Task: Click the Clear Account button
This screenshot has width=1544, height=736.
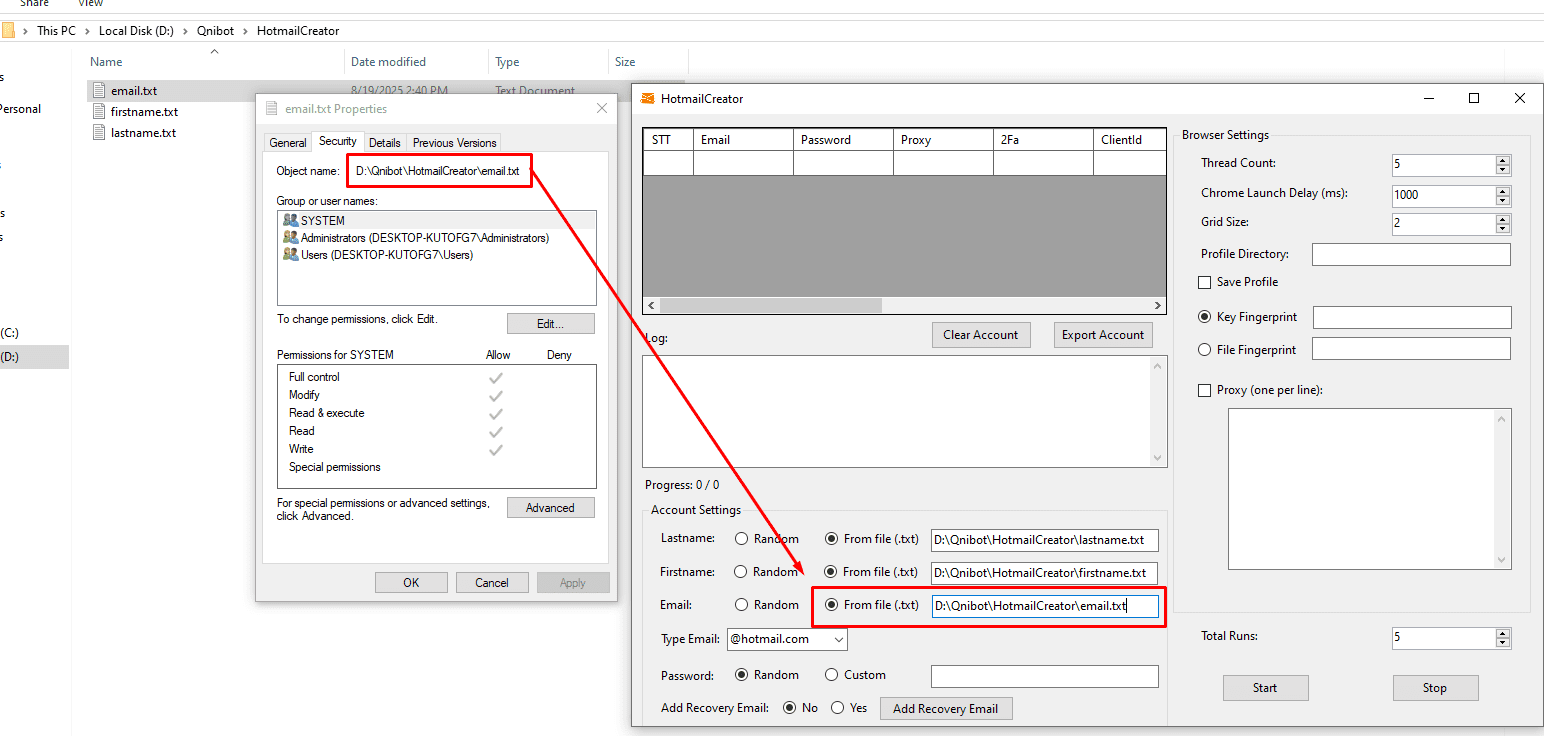Action: click(x=980, y=335)
